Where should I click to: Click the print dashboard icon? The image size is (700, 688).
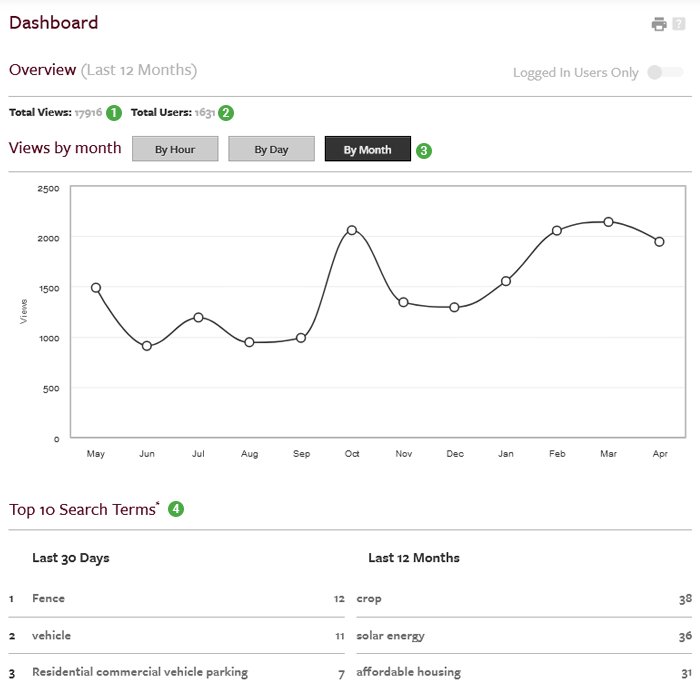(659, 24)
